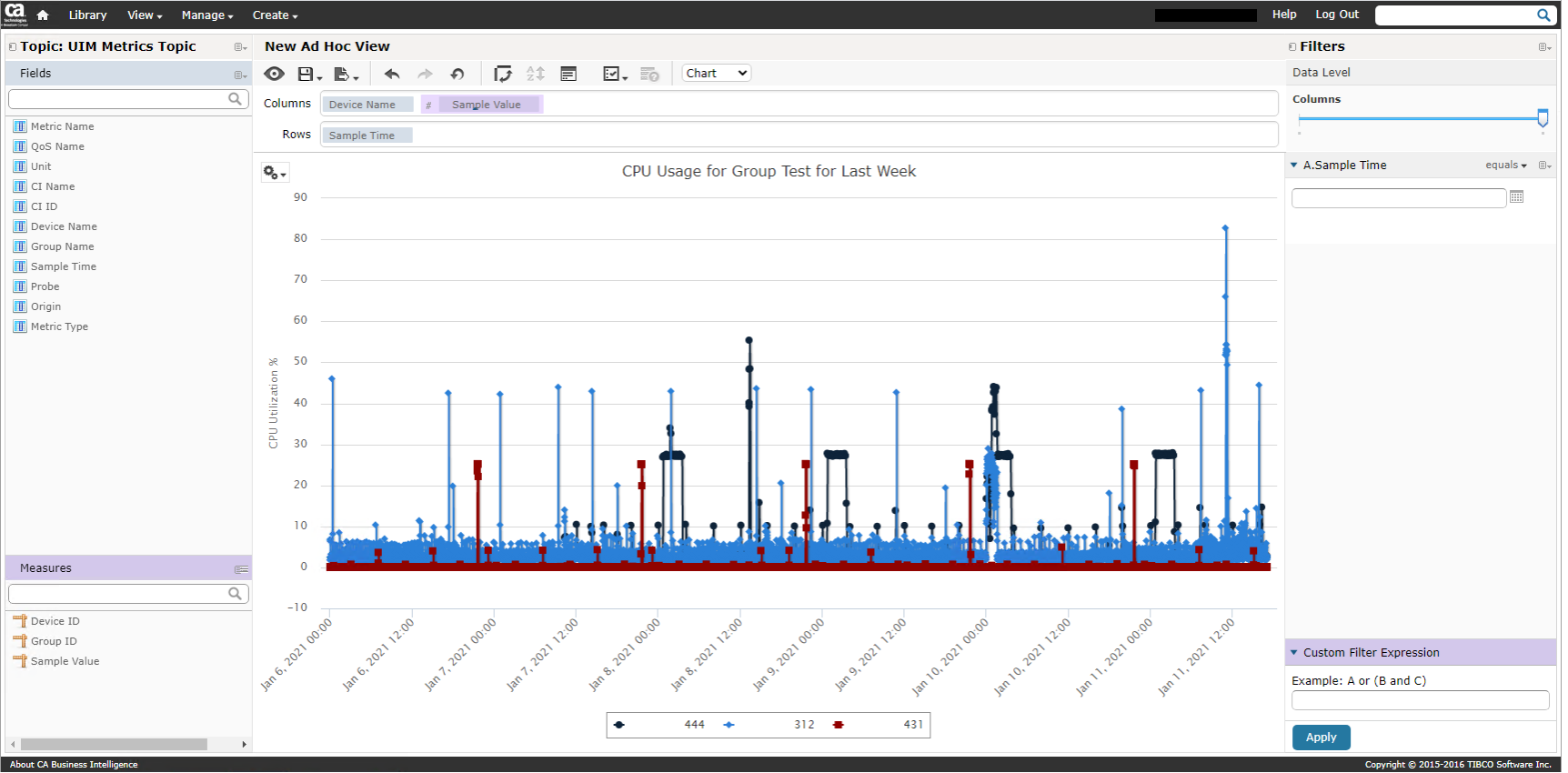The height and width of the screenshot is (773, 1568).
Task: Click the Data Level Columns slider handle
Action: click(1543, 118)
